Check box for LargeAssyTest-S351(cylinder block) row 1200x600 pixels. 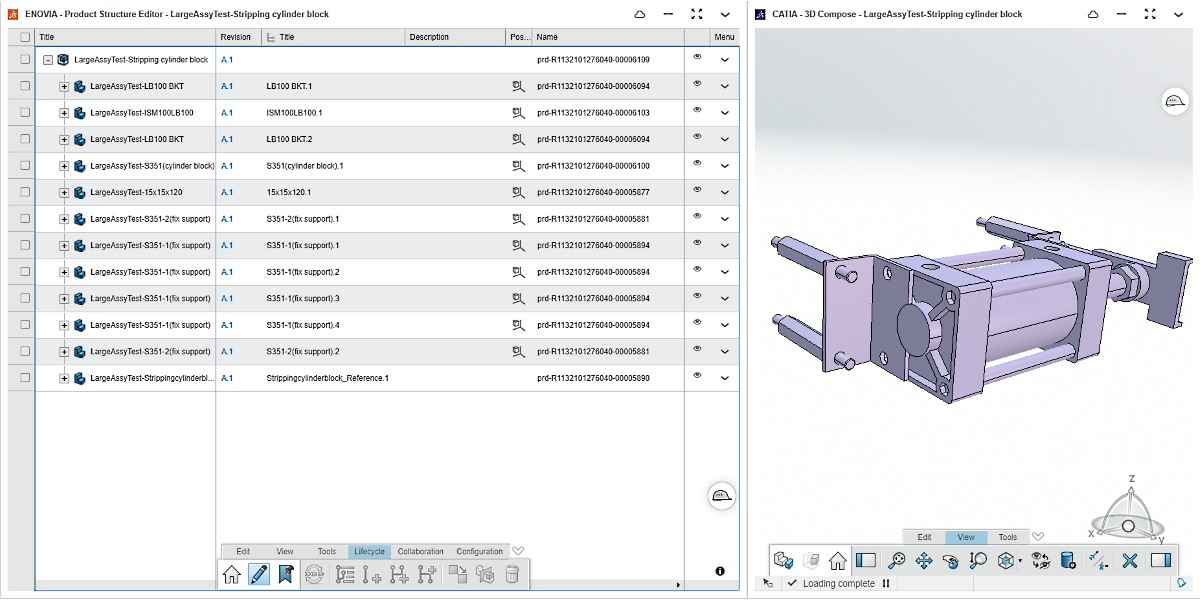[x=25, y=166]
